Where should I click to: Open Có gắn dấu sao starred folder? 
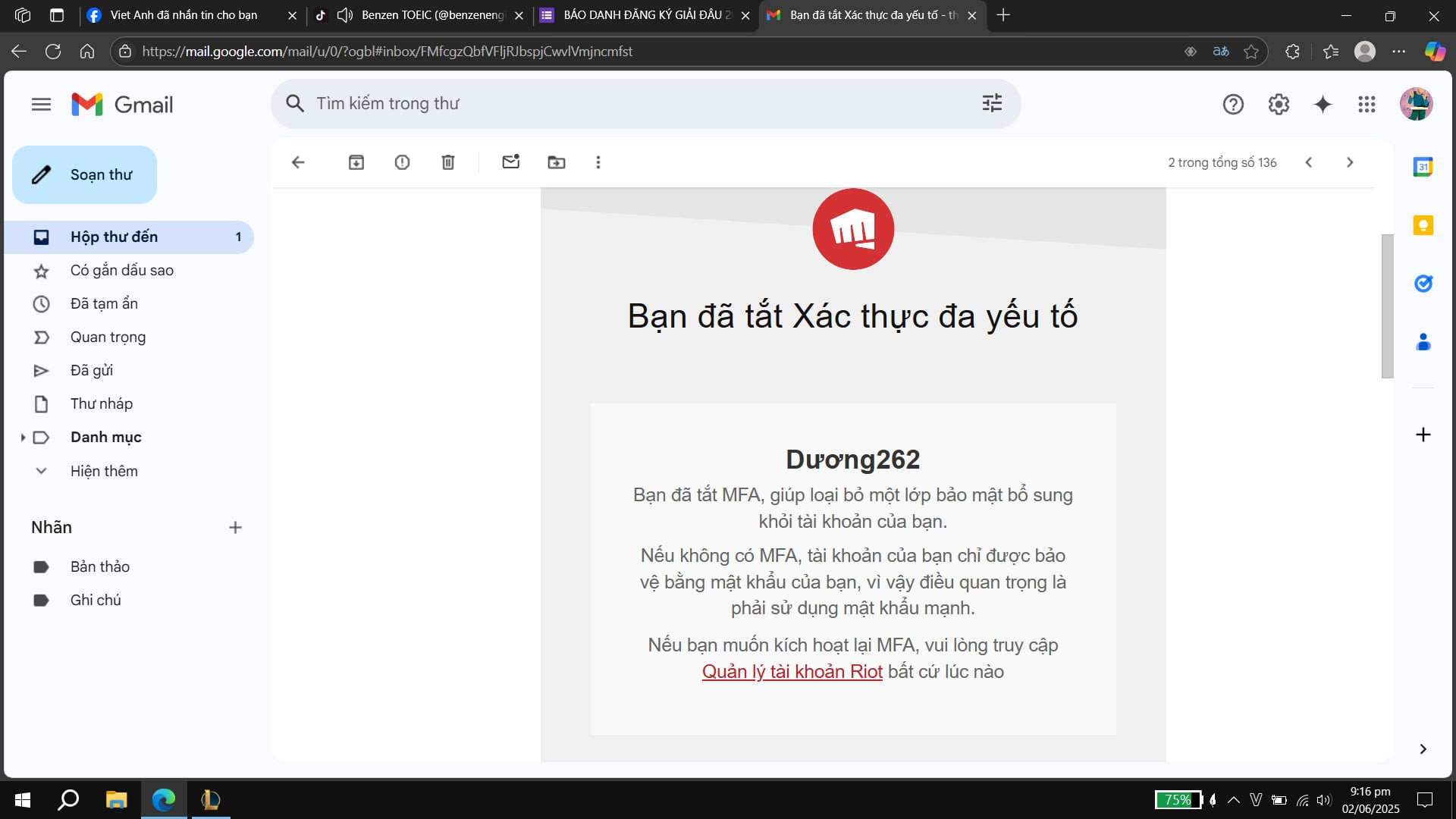coord(129,270)
